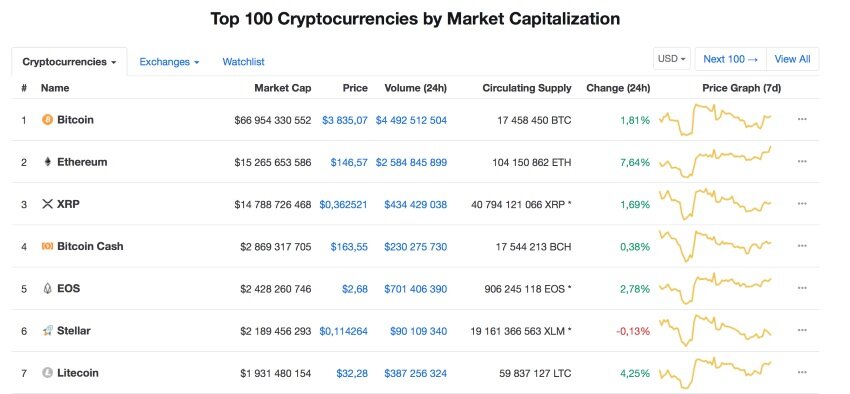Click the Litecoin 7d price graph

[715, 373]
